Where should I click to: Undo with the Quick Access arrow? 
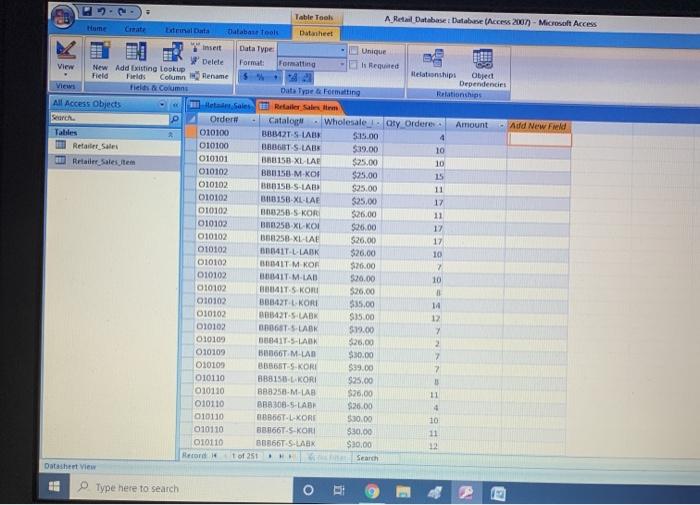[101, 12]
